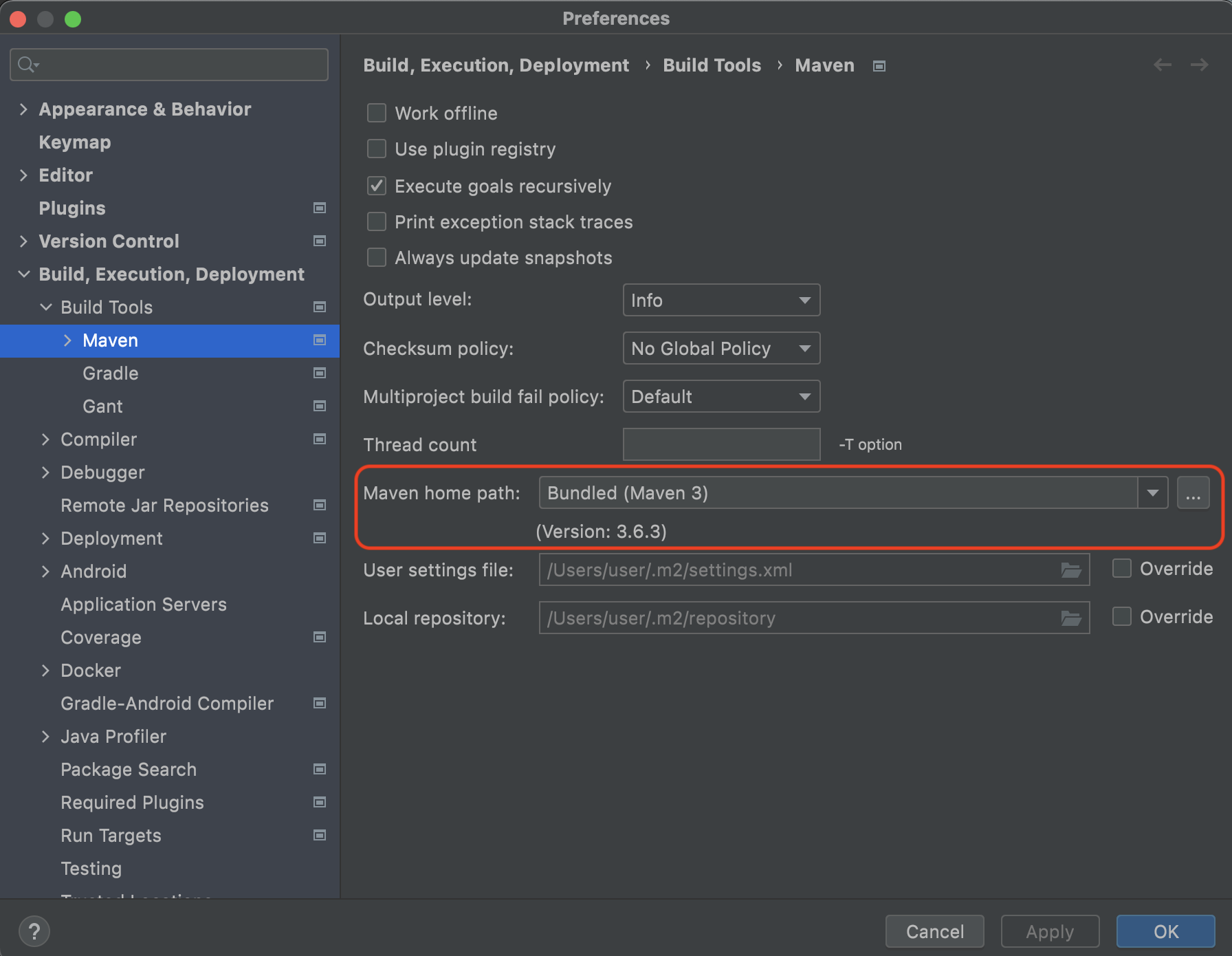Viewport: 1232px width, 956px height.
Task: Open the Testing settings page
Action: point(91,869)
